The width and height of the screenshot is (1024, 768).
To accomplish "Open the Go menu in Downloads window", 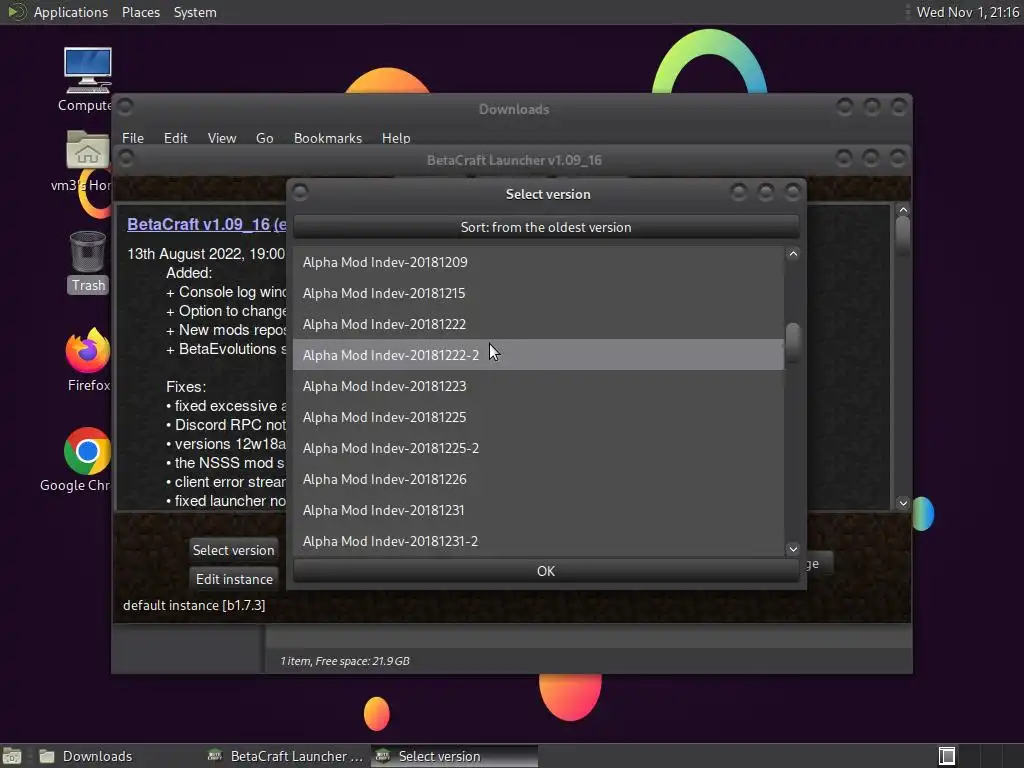I will (x=264, y=138).
